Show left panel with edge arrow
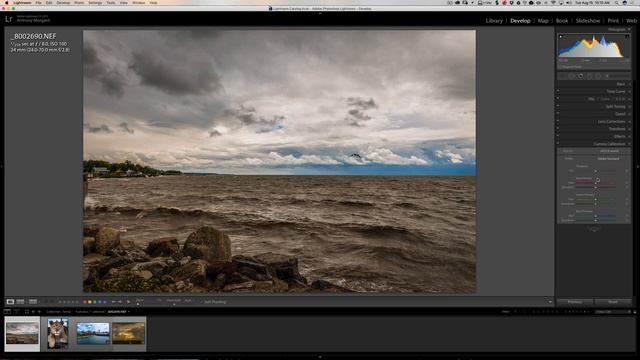This screenshot has height=360, width=640. click(2, 167)
